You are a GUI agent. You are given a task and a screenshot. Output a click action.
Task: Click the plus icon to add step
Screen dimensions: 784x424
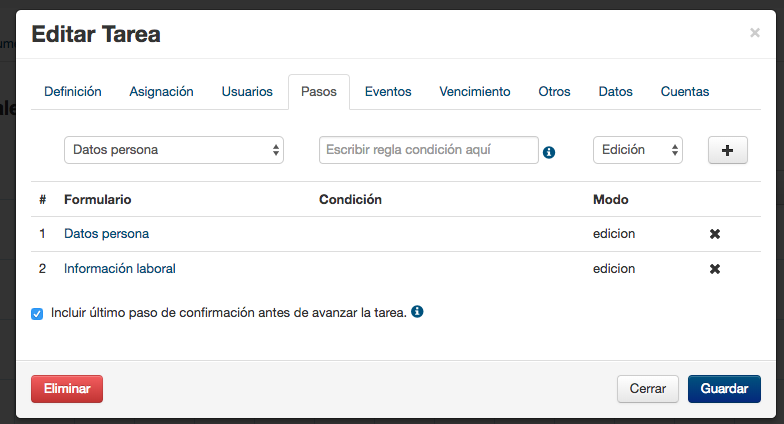pyautogui.click(x=728, y=150)
